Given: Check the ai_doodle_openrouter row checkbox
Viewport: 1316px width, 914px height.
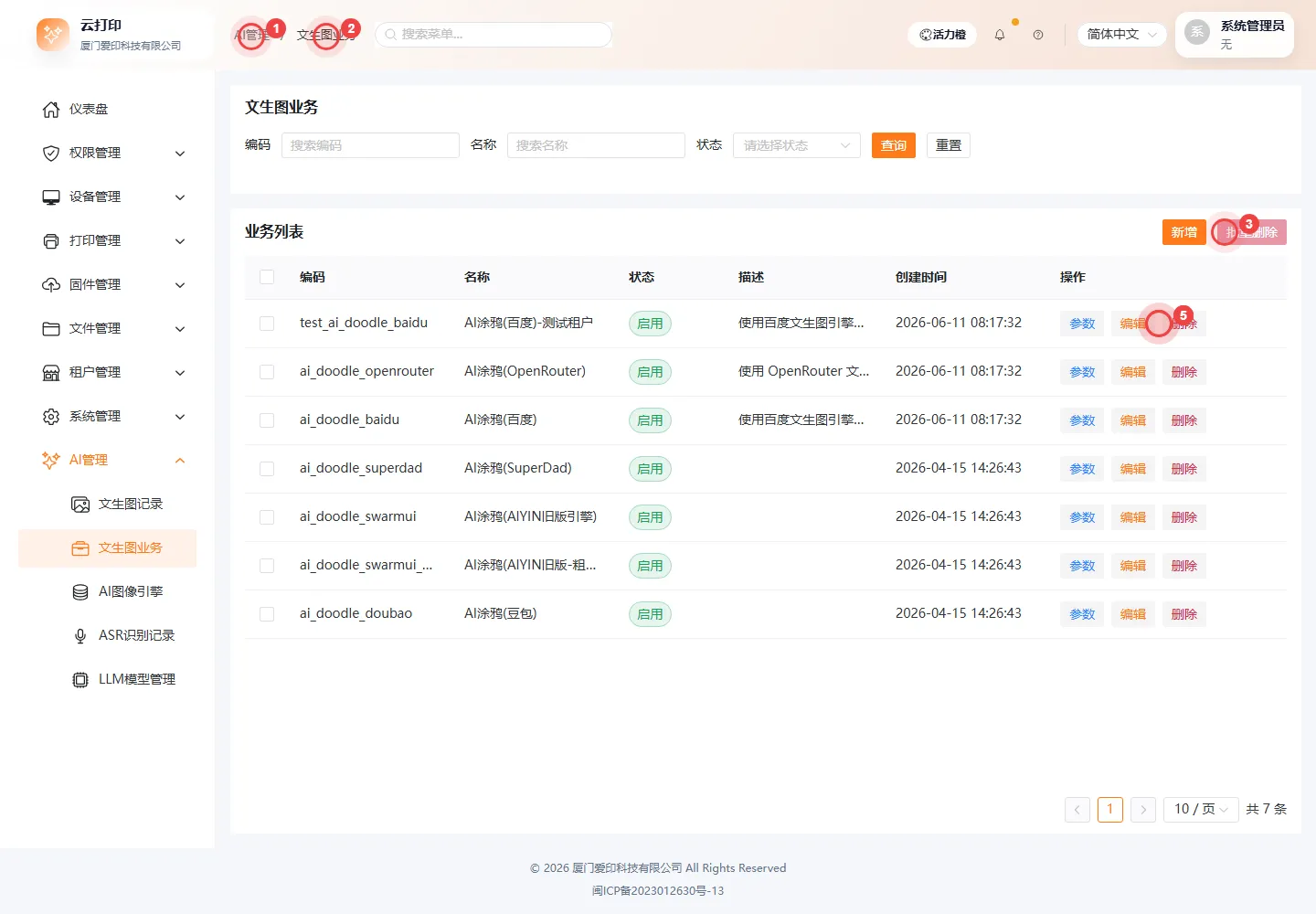Looking at the screenshot, I should click(x=267, y=372).
